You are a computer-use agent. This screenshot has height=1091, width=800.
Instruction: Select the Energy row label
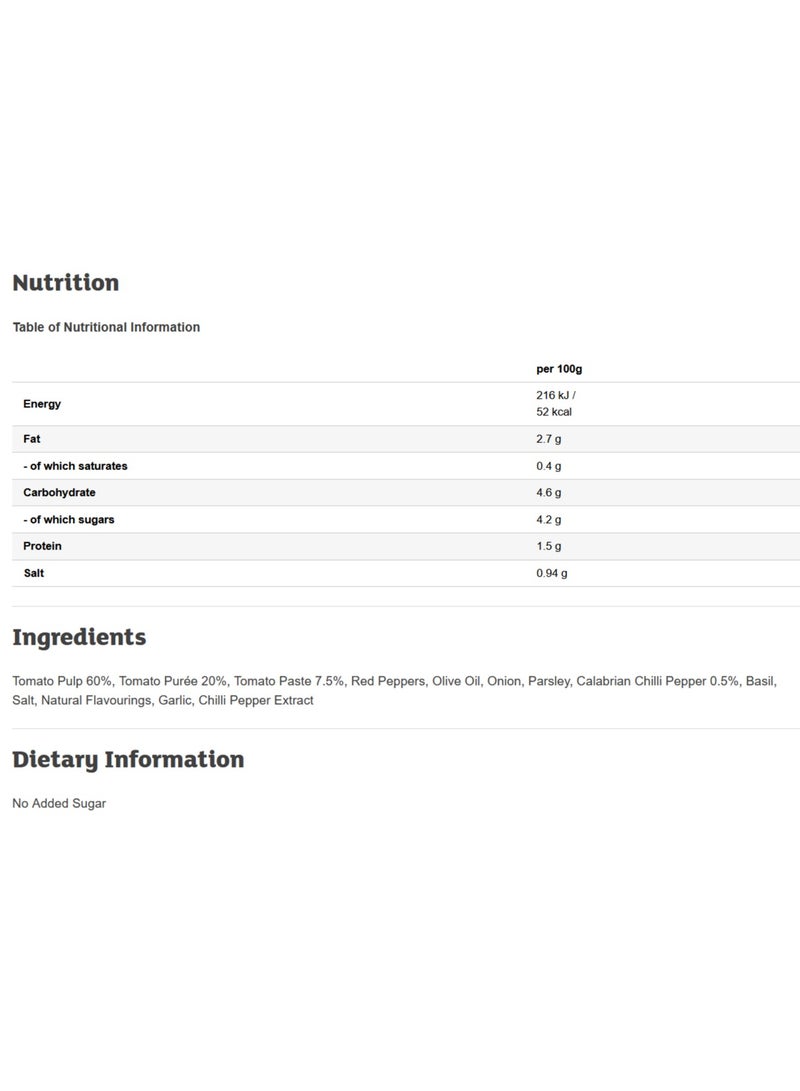click(x=42, y=404)
